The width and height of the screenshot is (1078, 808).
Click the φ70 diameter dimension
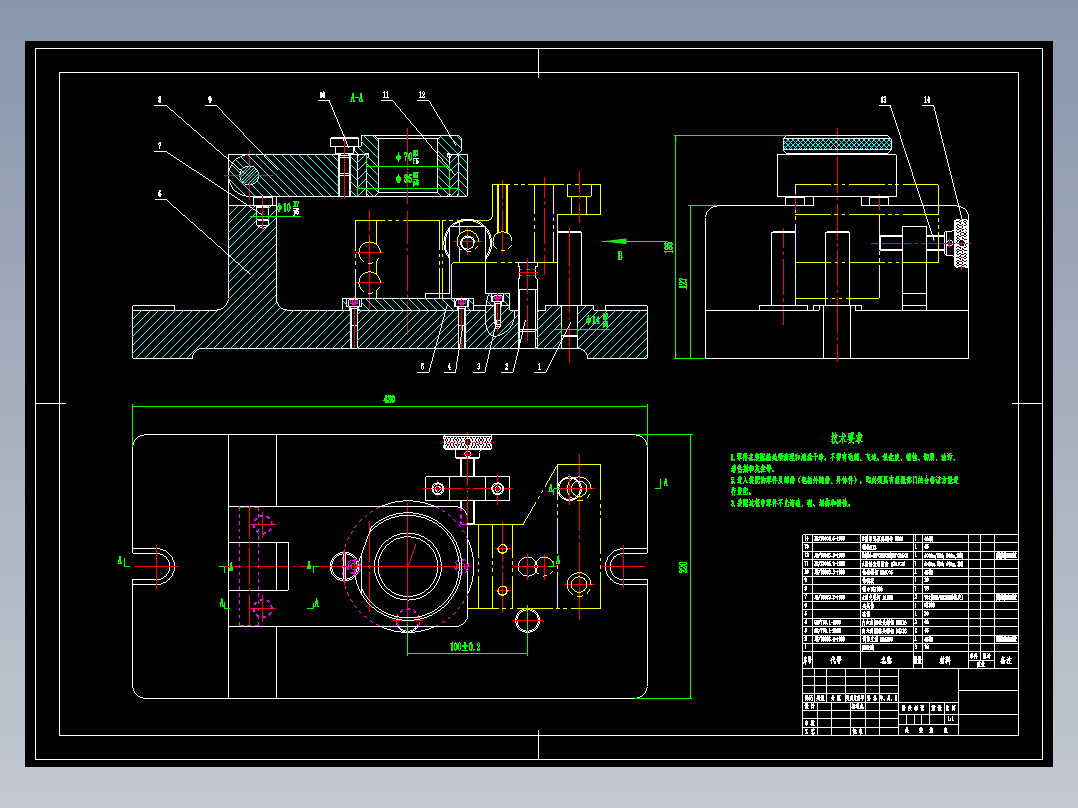pos(406,157)
